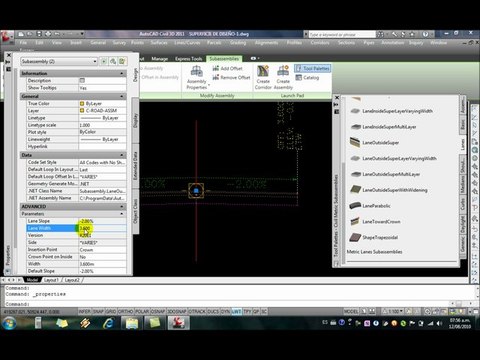Image resolution: width=480 pixels, height=360 pixels.
Task: Select the LaneOutsideSuperWithWidening subassembly
Action: click(x=389, y=190)
